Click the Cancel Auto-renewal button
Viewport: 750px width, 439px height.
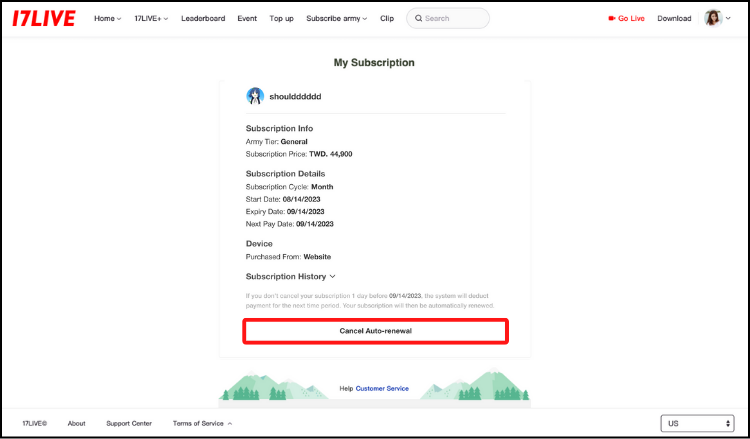tap(376, 331)
